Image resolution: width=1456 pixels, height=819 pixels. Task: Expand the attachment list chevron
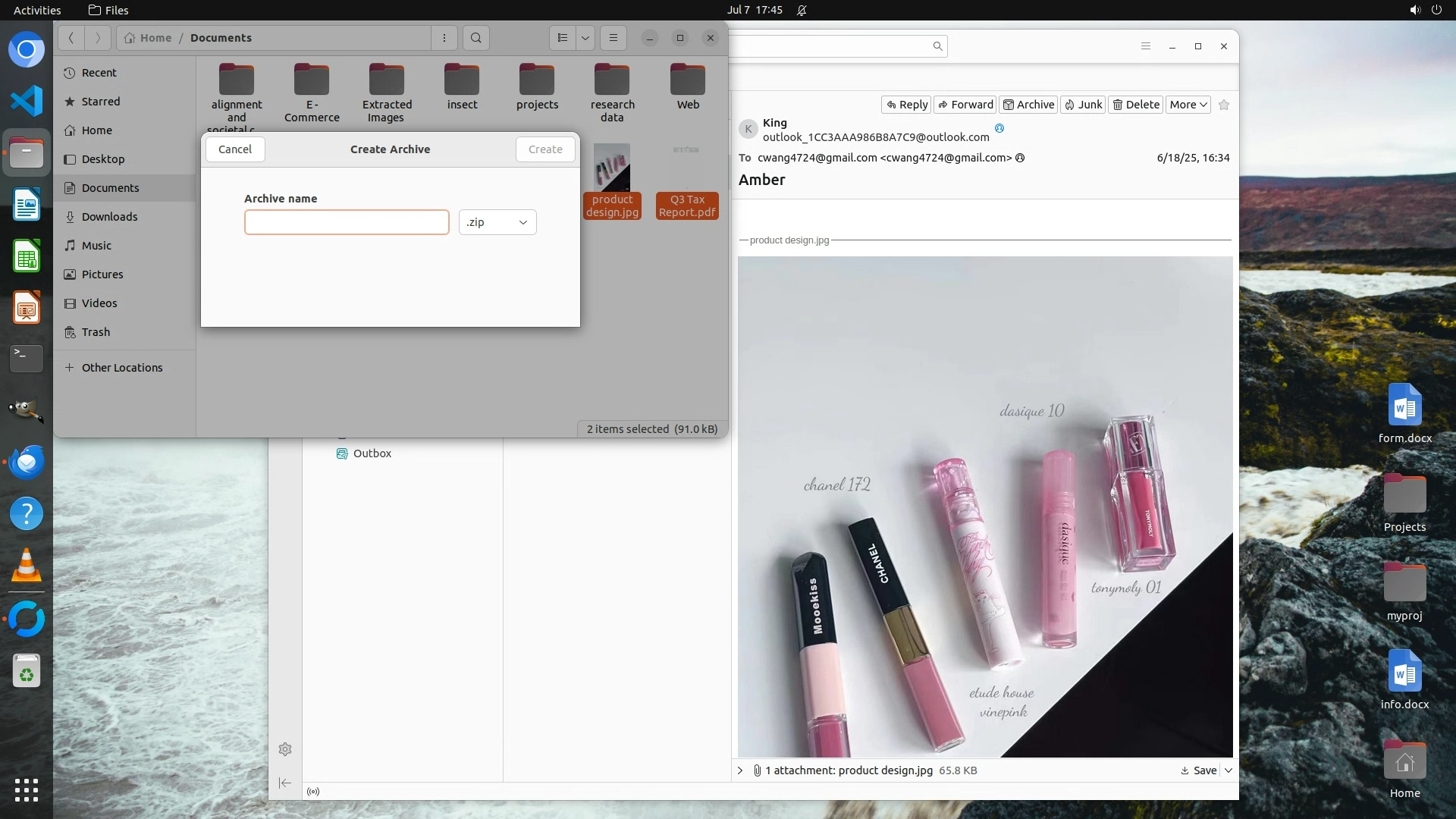coord(740,770)
